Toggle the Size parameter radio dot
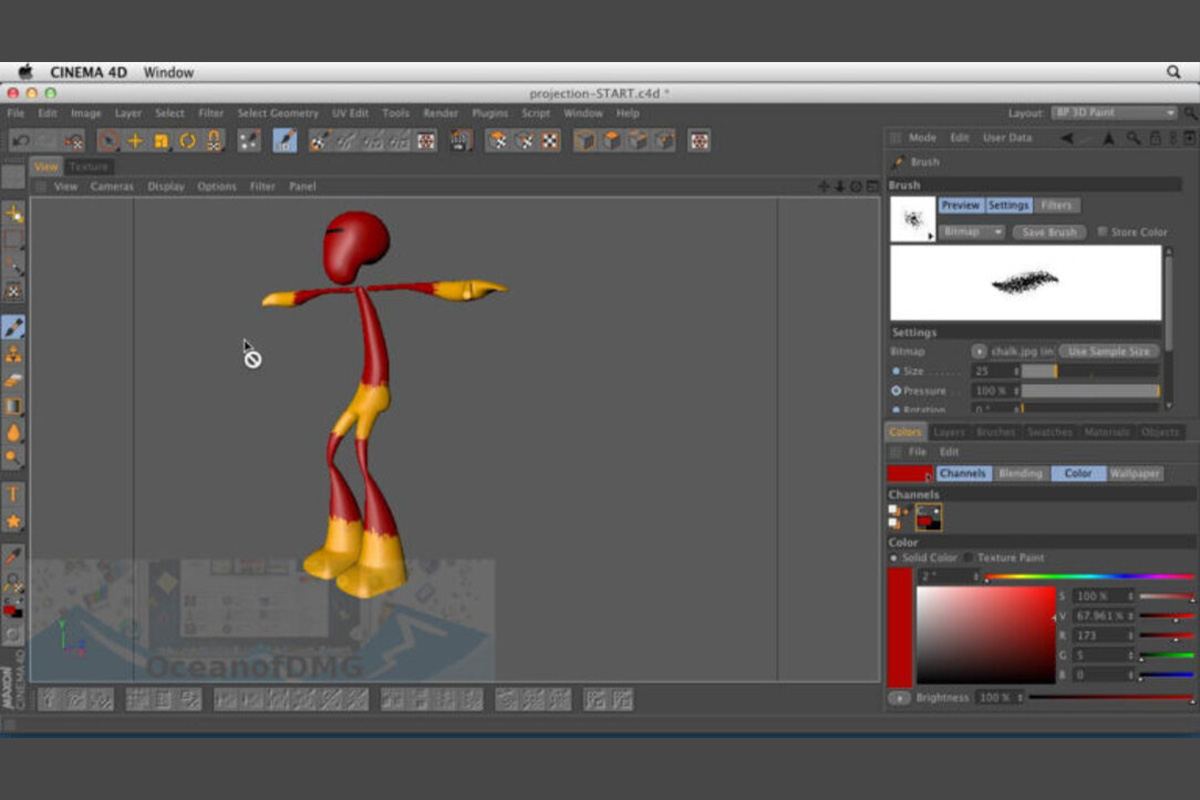1200x800 pixels. click(x=896, y=371)
